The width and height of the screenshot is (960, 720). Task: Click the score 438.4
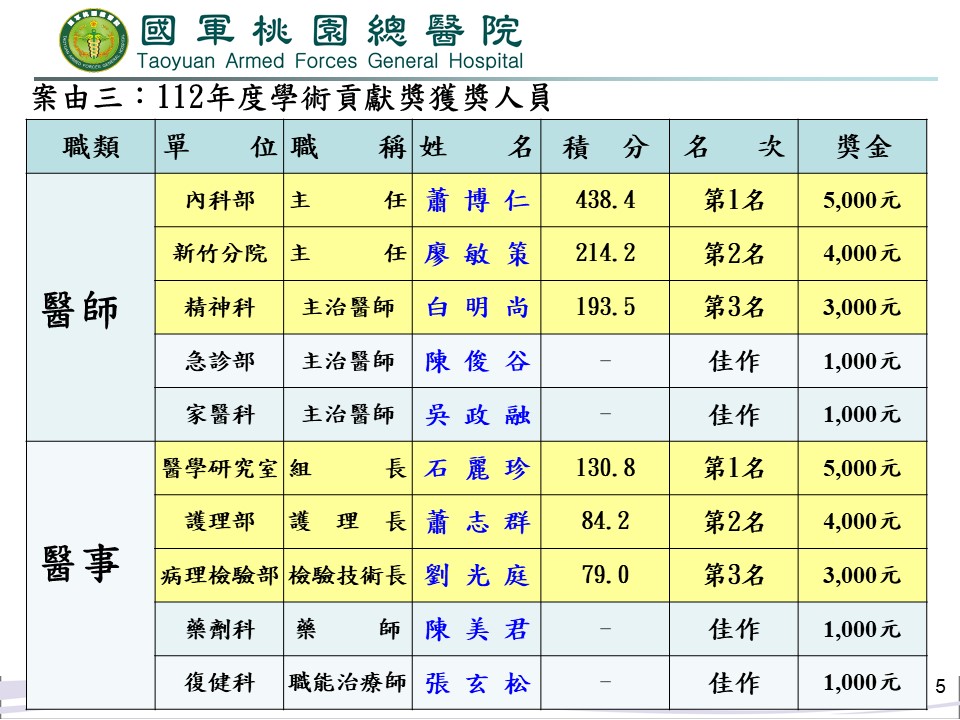pyautogui.click(x=605, y=201)
